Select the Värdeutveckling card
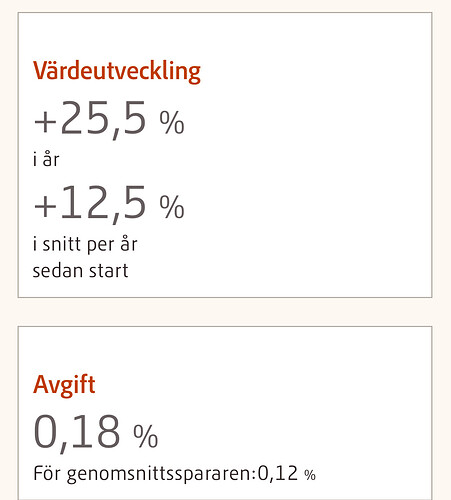Image resolution: width=451 pixels, height=500 pixels. coord(225,155)
